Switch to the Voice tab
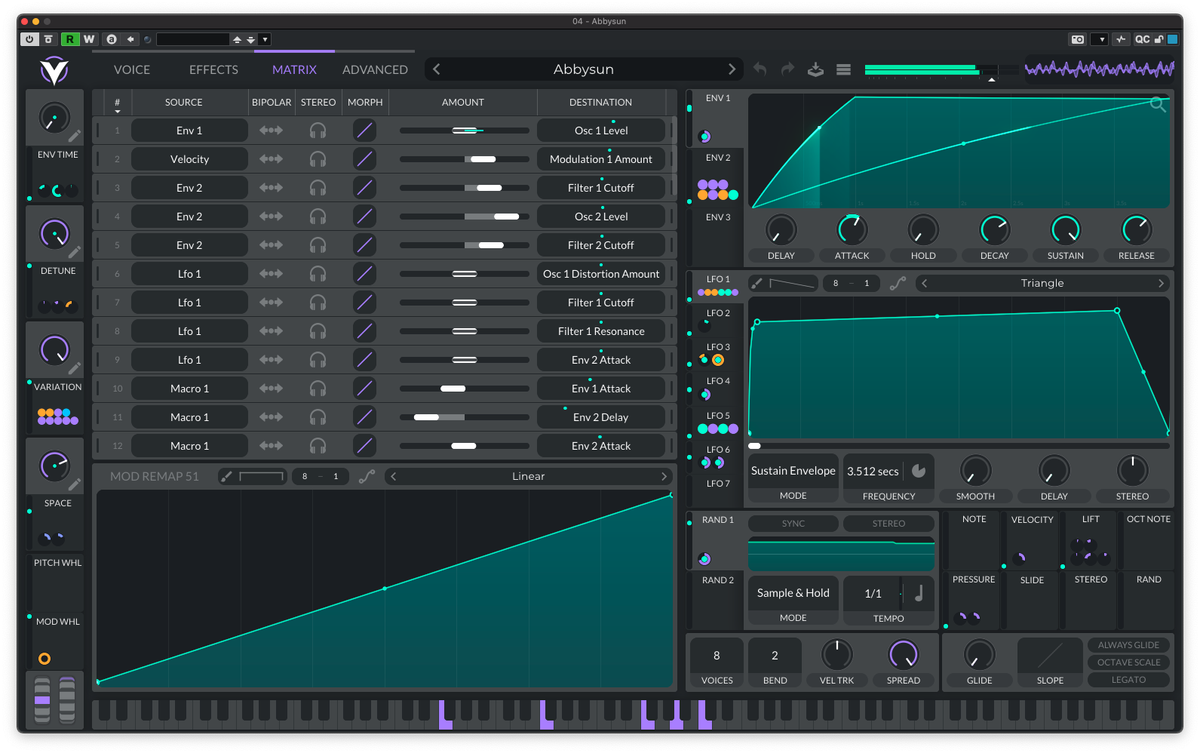1200x753 pixels. point(132,69)
